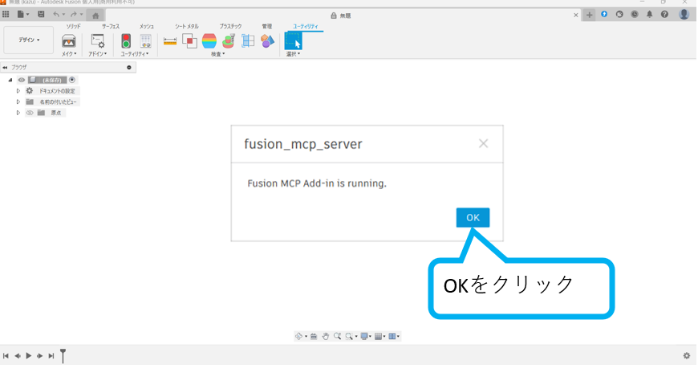698x365 pixels.
Task: Switch to the ソリッド tab
Action: click(73, 26)
